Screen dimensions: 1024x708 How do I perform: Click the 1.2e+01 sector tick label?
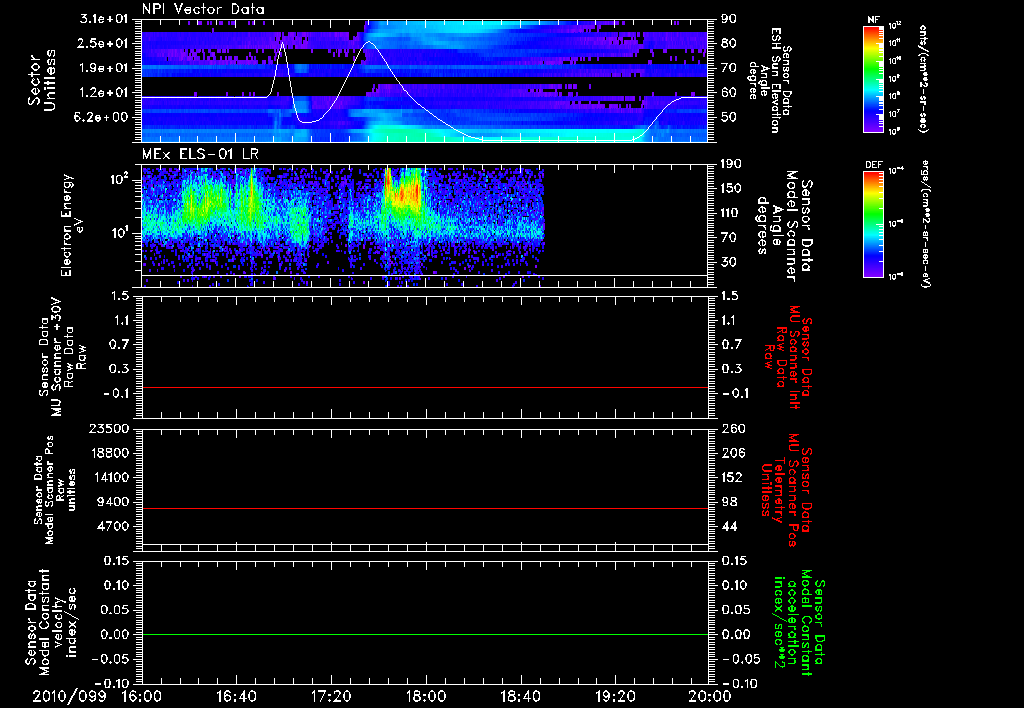[x=104, y=93]
